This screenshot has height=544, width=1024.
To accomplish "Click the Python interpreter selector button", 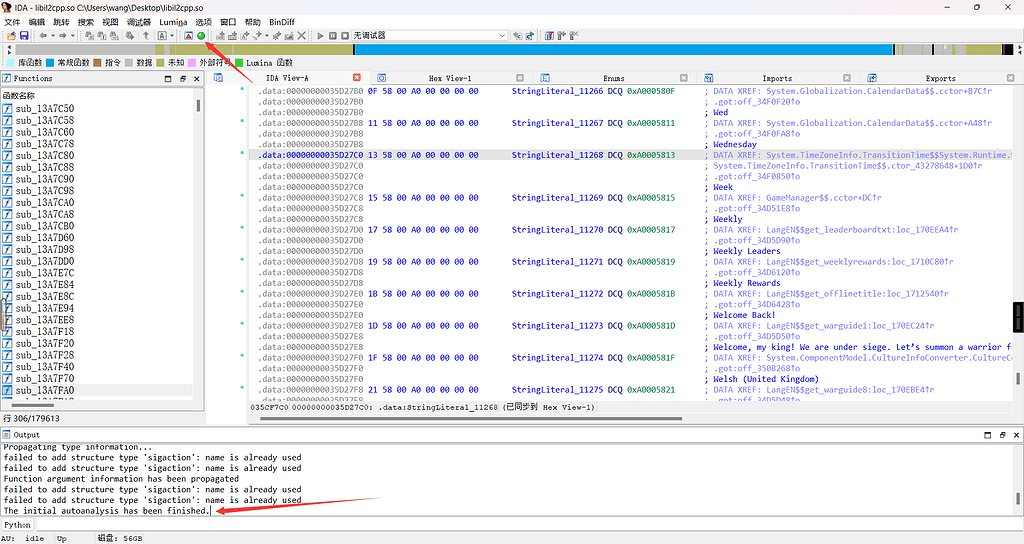I will pos(18,525).
